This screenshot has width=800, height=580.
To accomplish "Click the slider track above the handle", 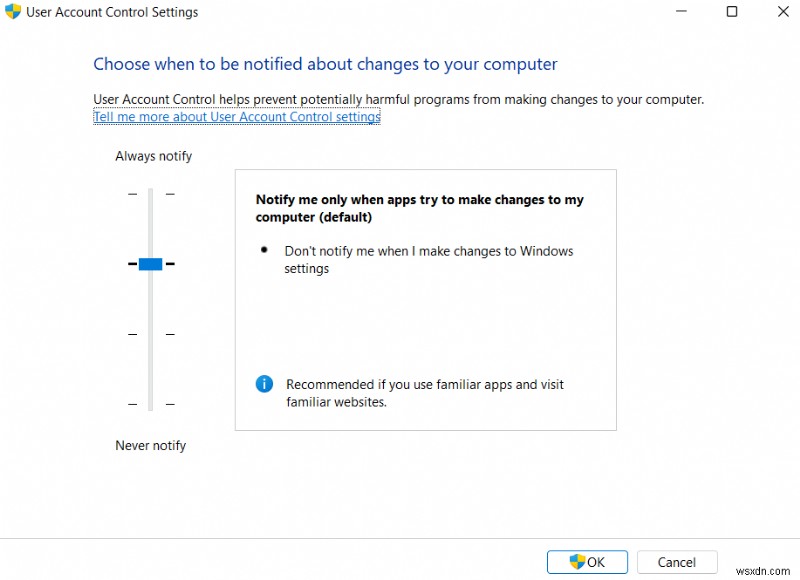I will 150,220.
